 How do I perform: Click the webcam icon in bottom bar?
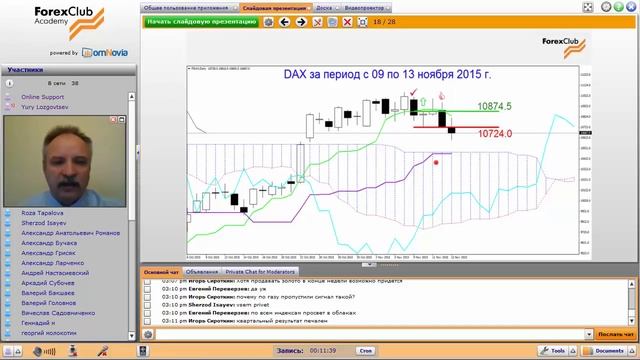pyautogui.click(x=73, y=351)
